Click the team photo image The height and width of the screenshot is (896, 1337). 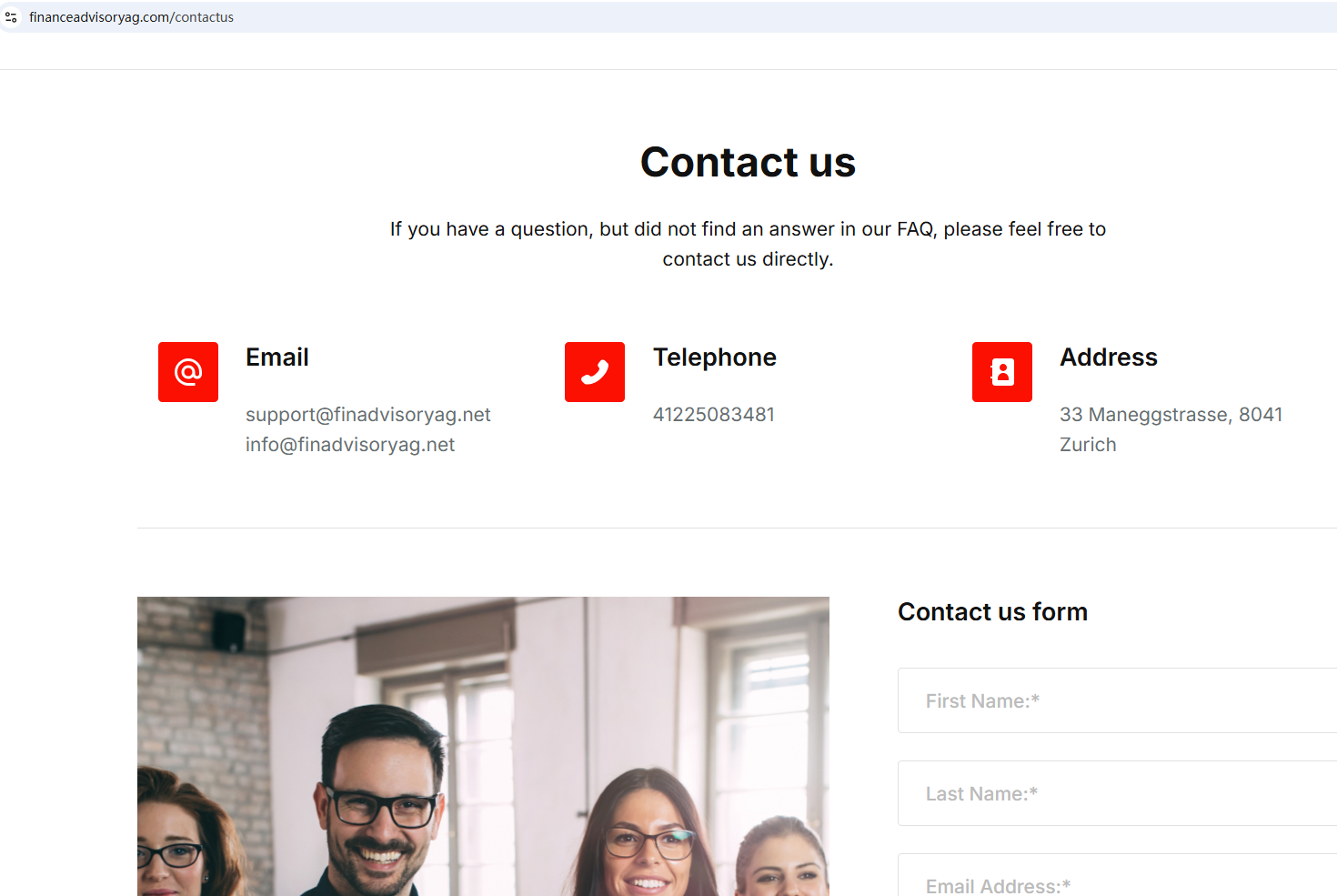[483, 746]
